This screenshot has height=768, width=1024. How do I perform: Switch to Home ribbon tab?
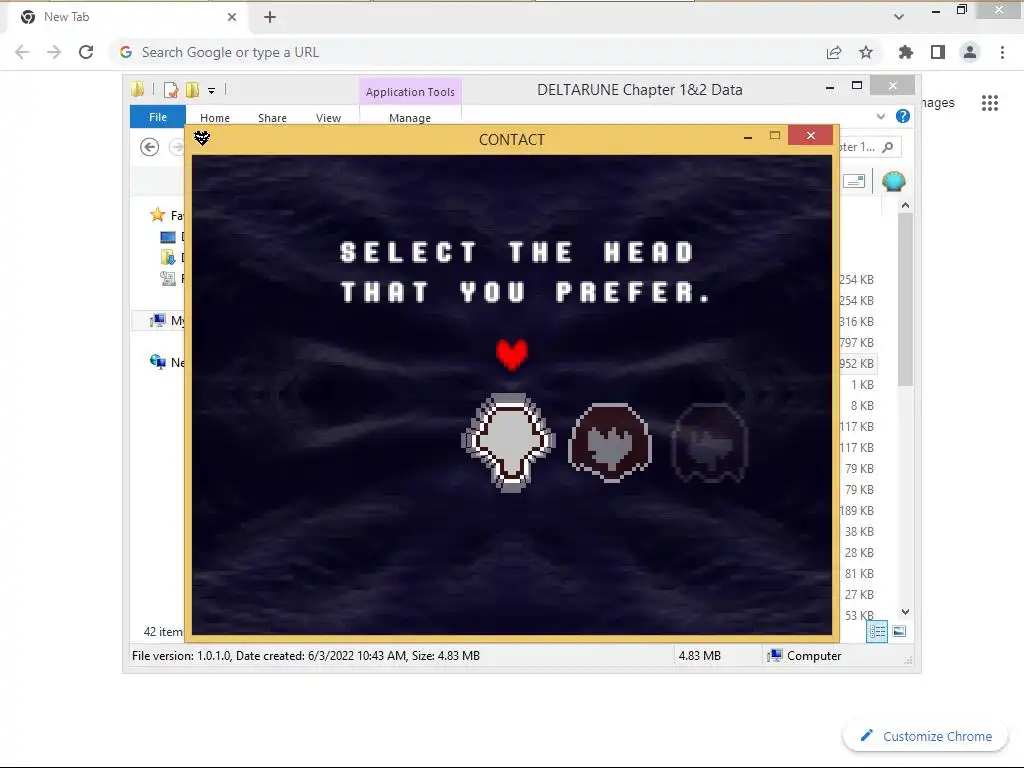pyautogui.click(x=215, y=118)
